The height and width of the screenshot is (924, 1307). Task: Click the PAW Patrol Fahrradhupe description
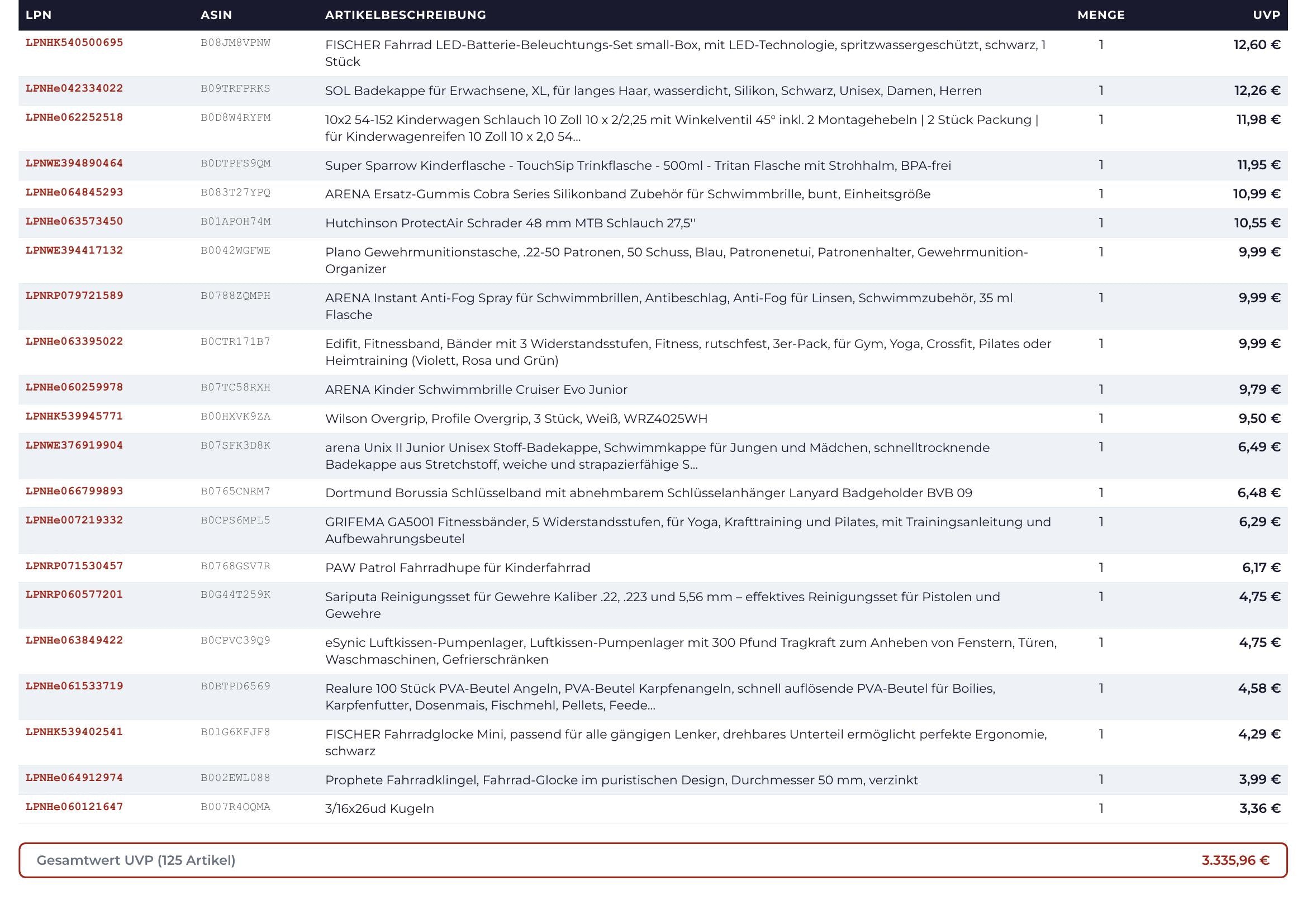[x=458, y=568]
